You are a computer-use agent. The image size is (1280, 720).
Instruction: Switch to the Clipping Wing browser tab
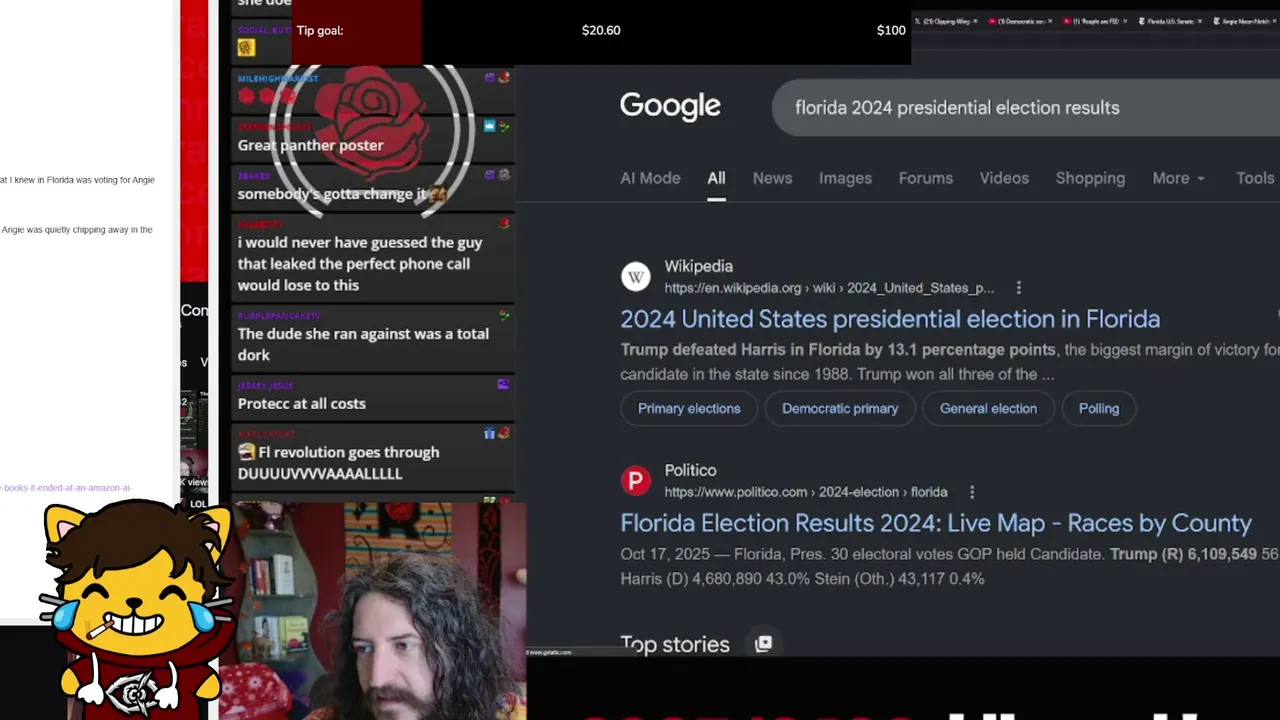coord(946,21)
